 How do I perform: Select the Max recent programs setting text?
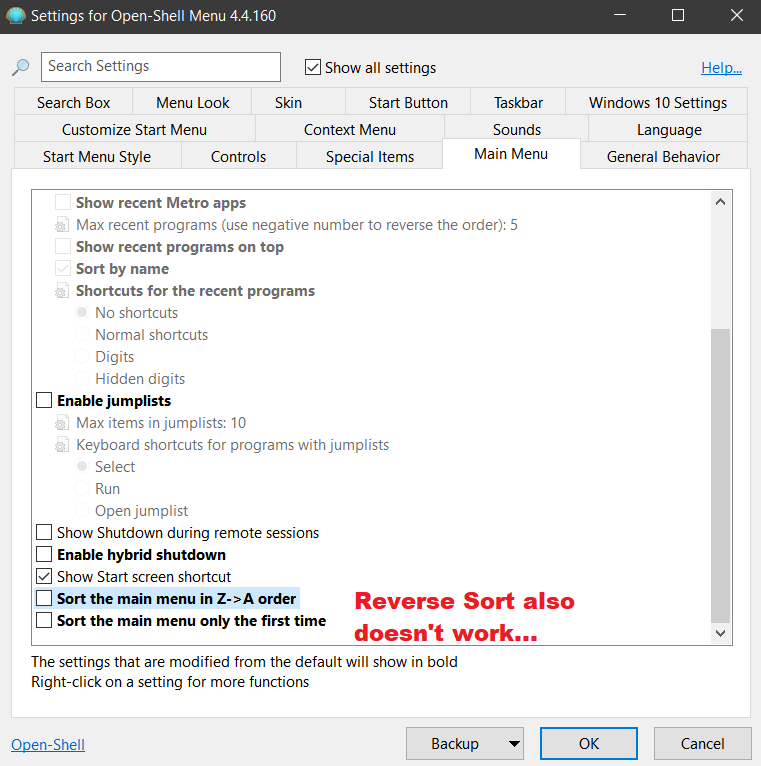(x=296, y=225)
